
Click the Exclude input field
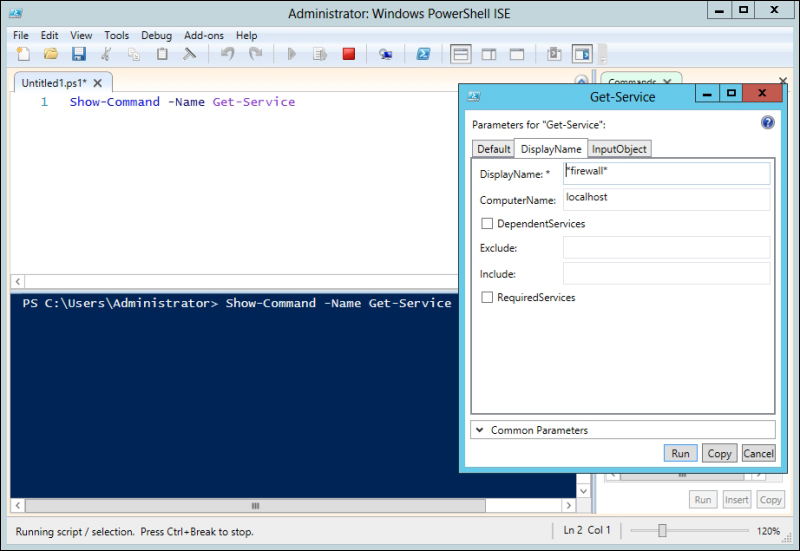667,247
